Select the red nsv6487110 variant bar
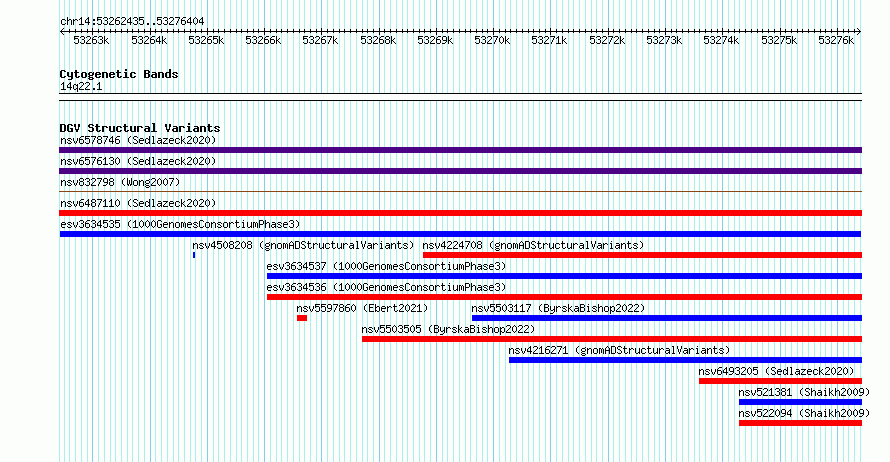Image resolution: width=890 pixels, height=462 pixels. pyautogui.click(x=460, y=213)
